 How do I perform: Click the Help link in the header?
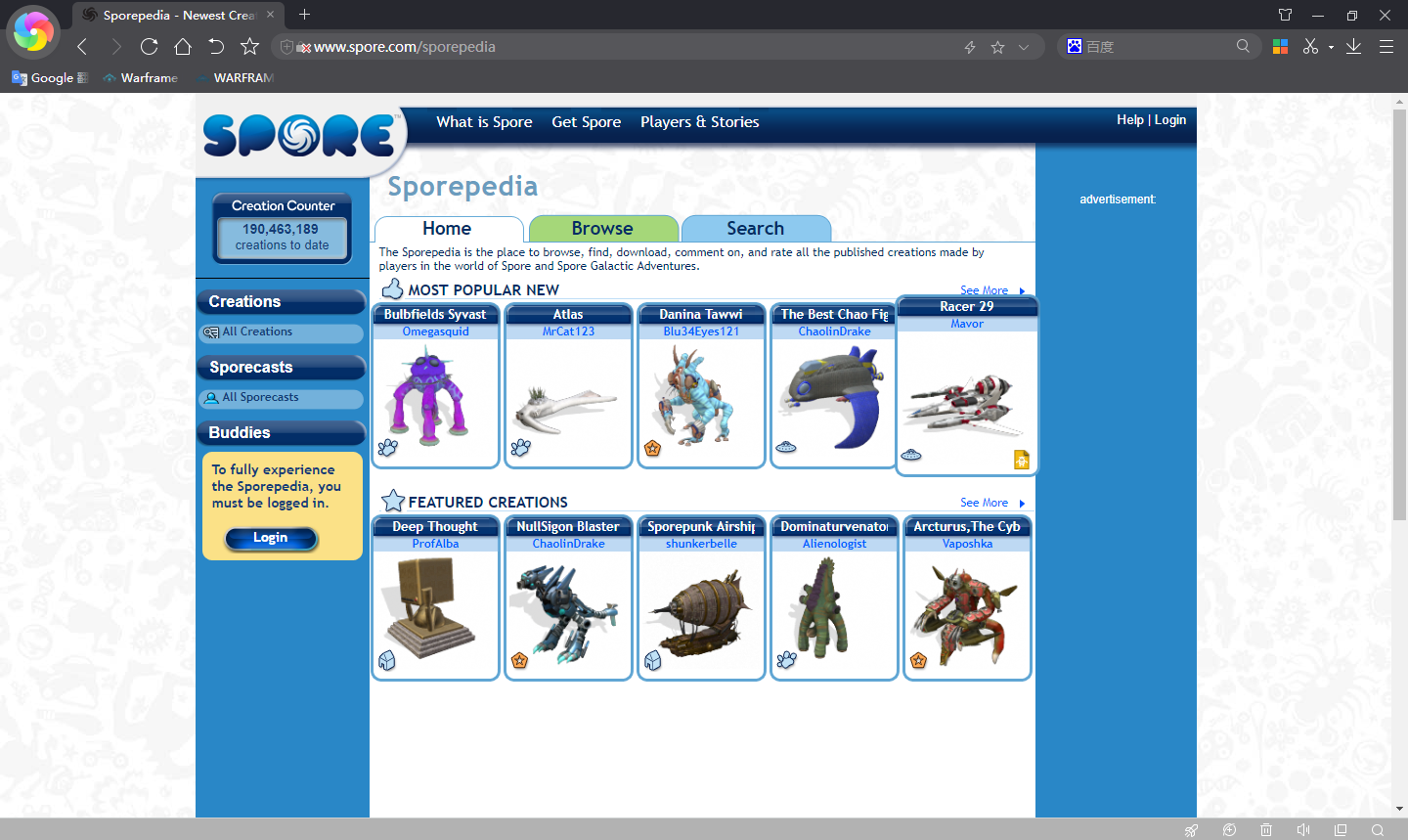[1130, 119]
